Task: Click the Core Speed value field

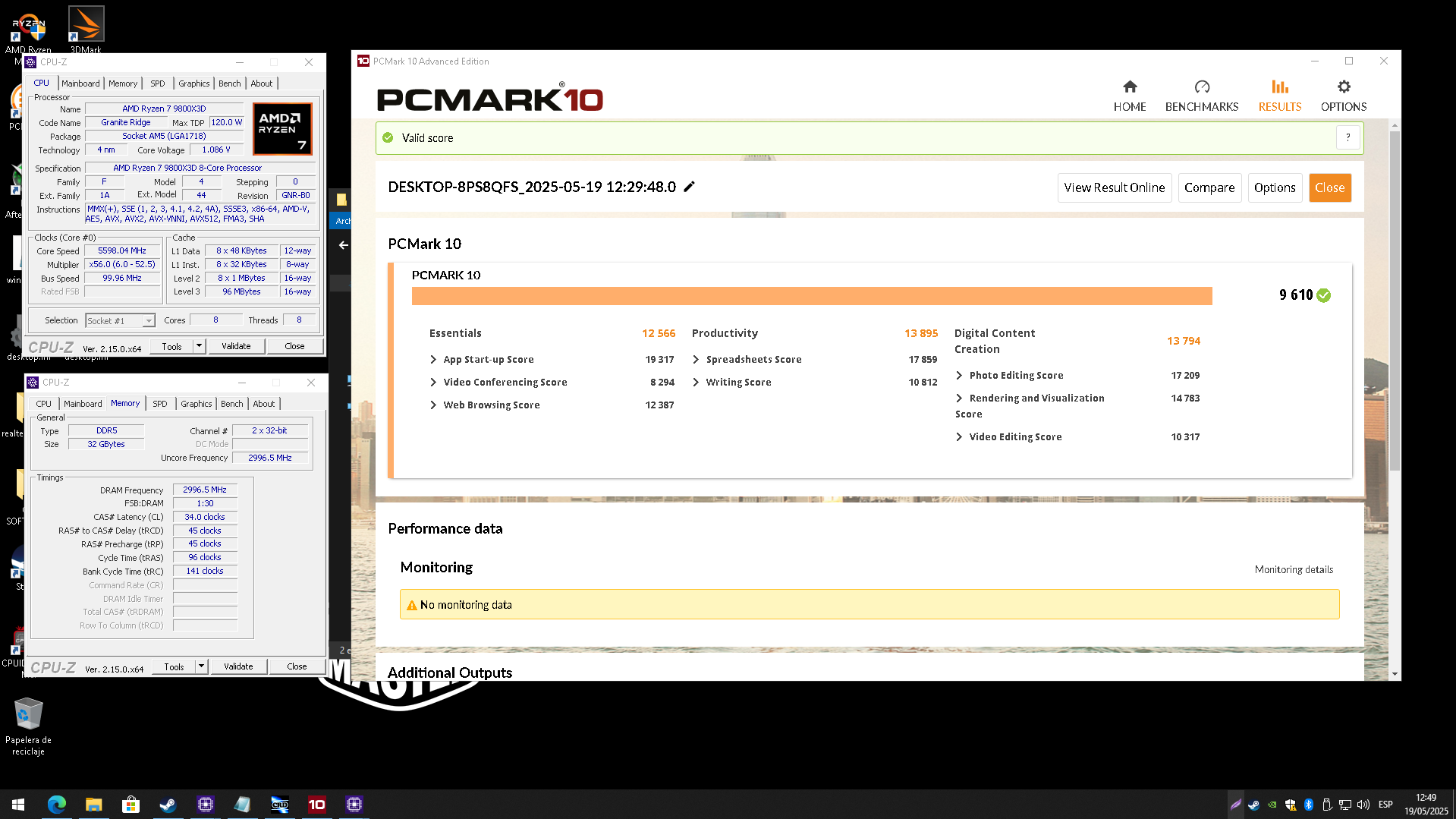Action: (122, 250)
